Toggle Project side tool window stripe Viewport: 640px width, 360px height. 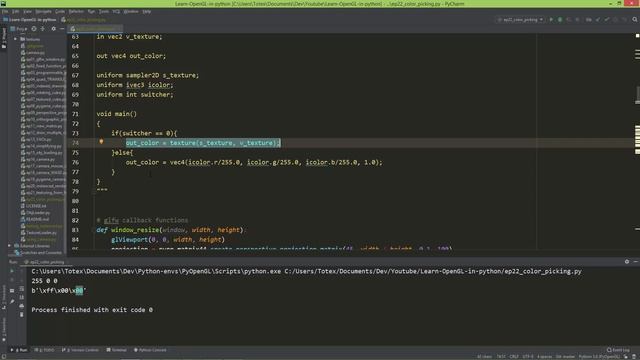(x=4, y=38)
